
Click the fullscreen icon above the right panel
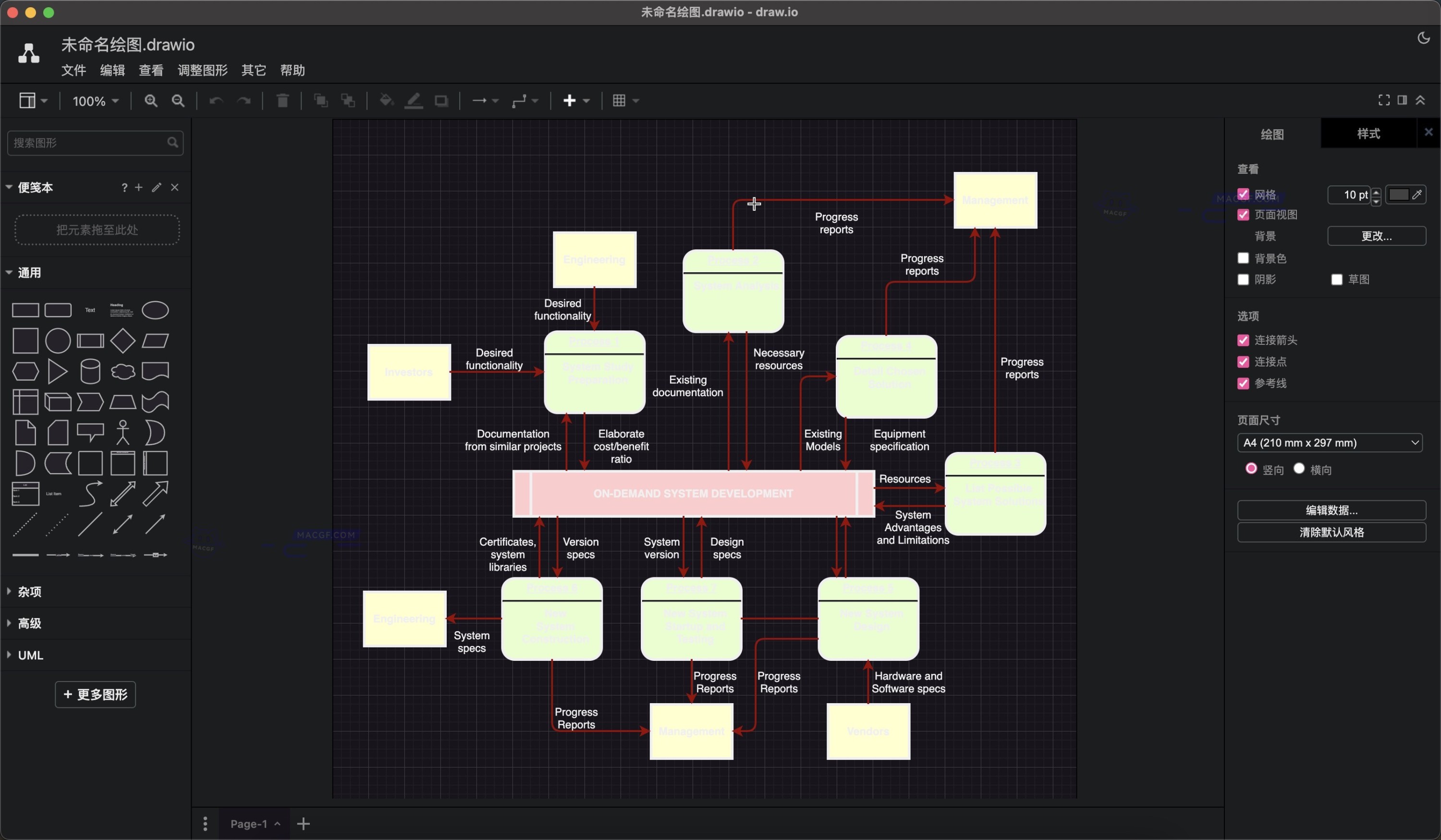point(1384,100)
